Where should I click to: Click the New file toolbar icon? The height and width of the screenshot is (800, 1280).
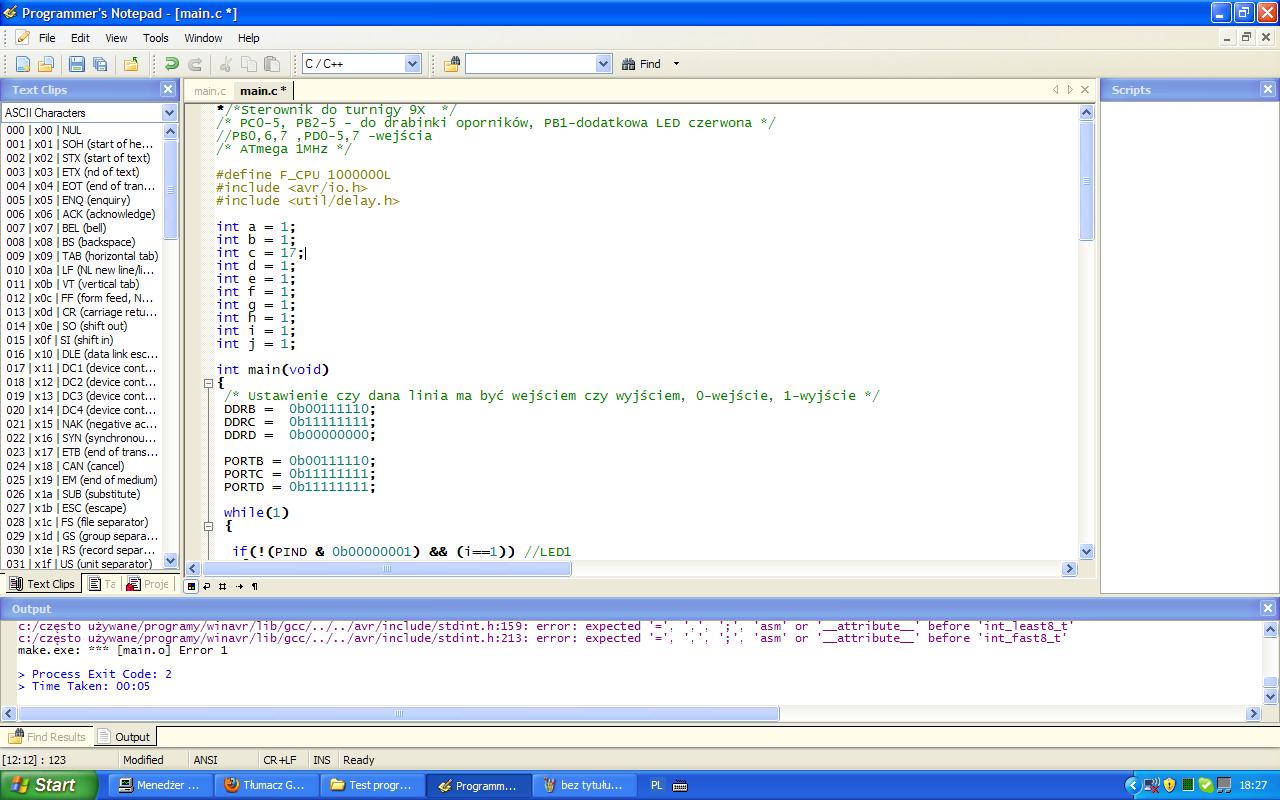click(x=22, y=64)
